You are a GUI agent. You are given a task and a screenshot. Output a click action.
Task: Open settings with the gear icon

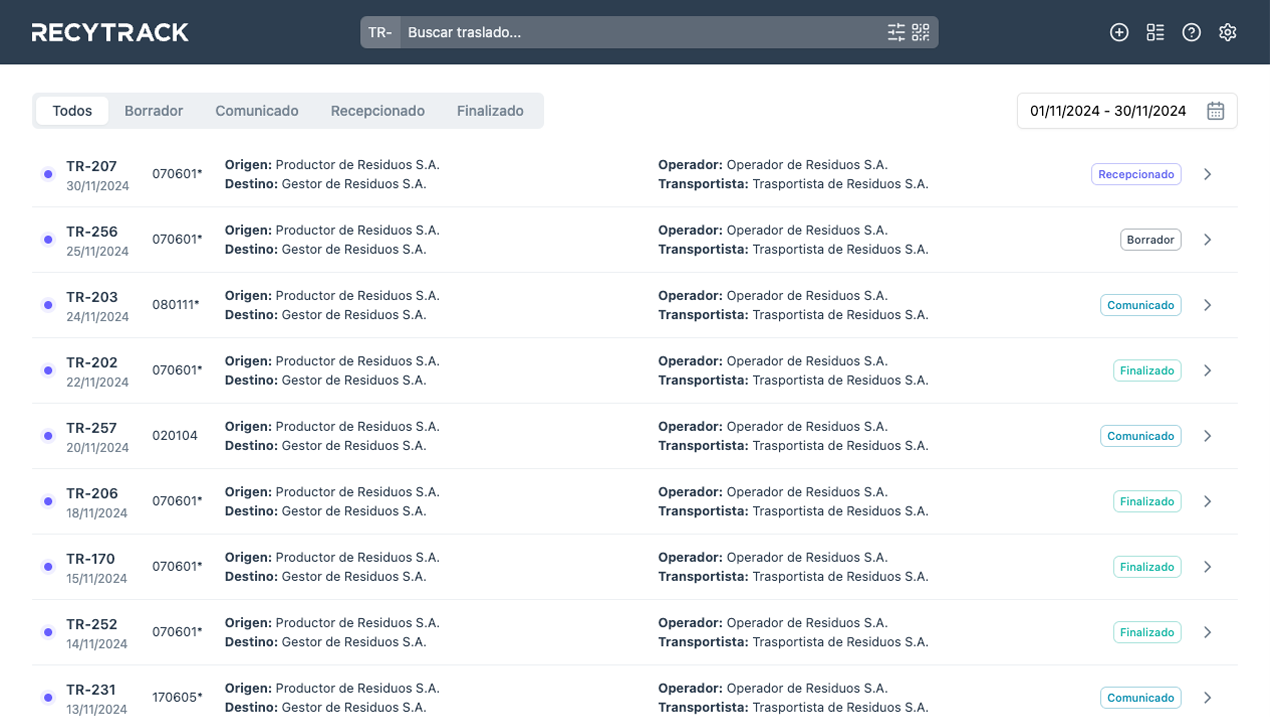tap(1227, 31)
